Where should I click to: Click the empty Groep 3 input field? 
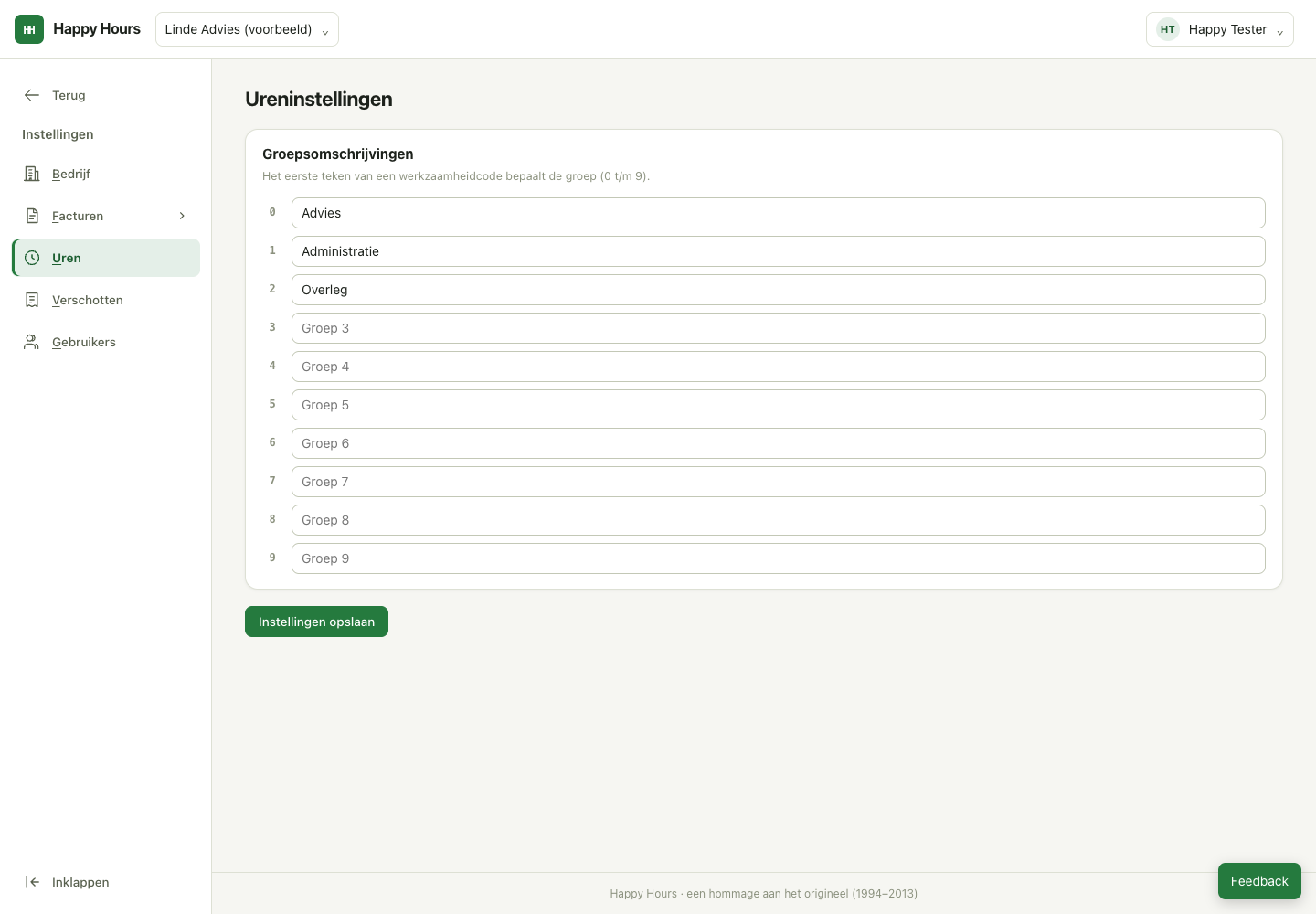pyautogui.click(x=779, y=328)
